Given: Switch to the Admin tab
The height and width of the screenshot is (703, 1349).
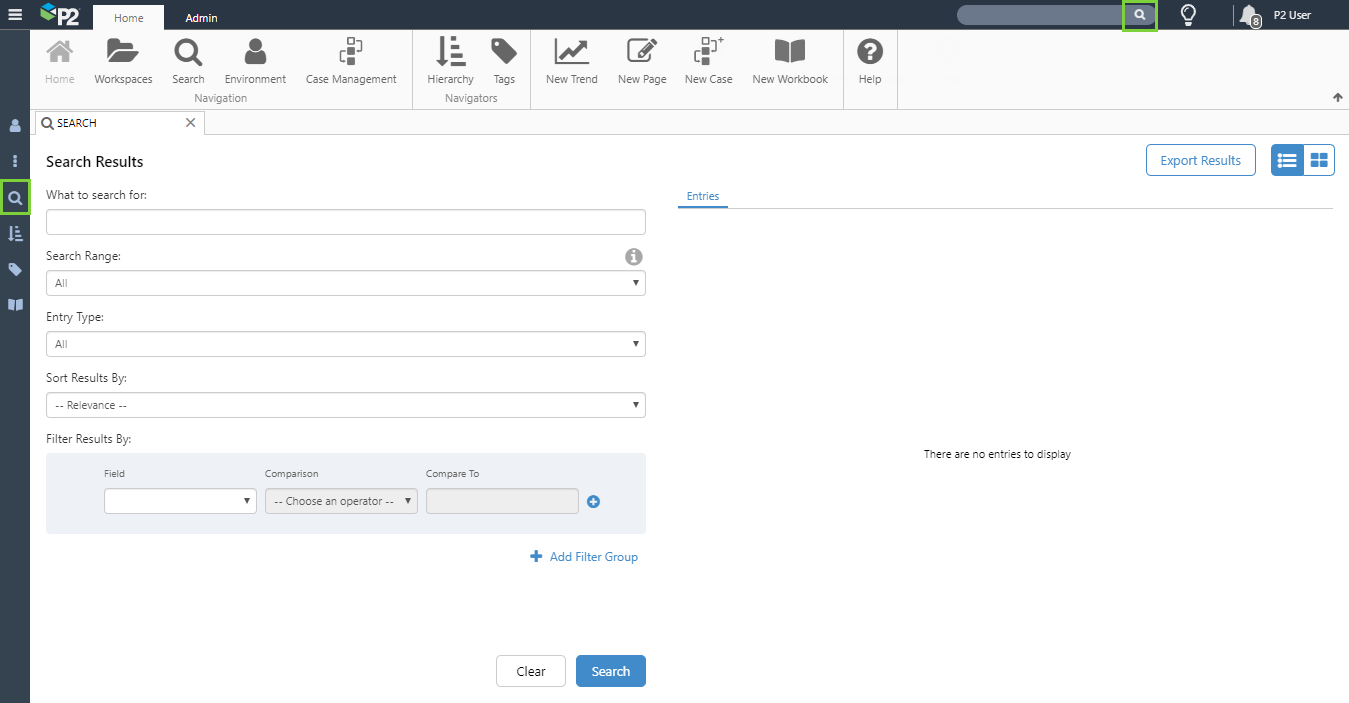Looking at the screenshot, I should pyautogui.click(x=201, y=18).
